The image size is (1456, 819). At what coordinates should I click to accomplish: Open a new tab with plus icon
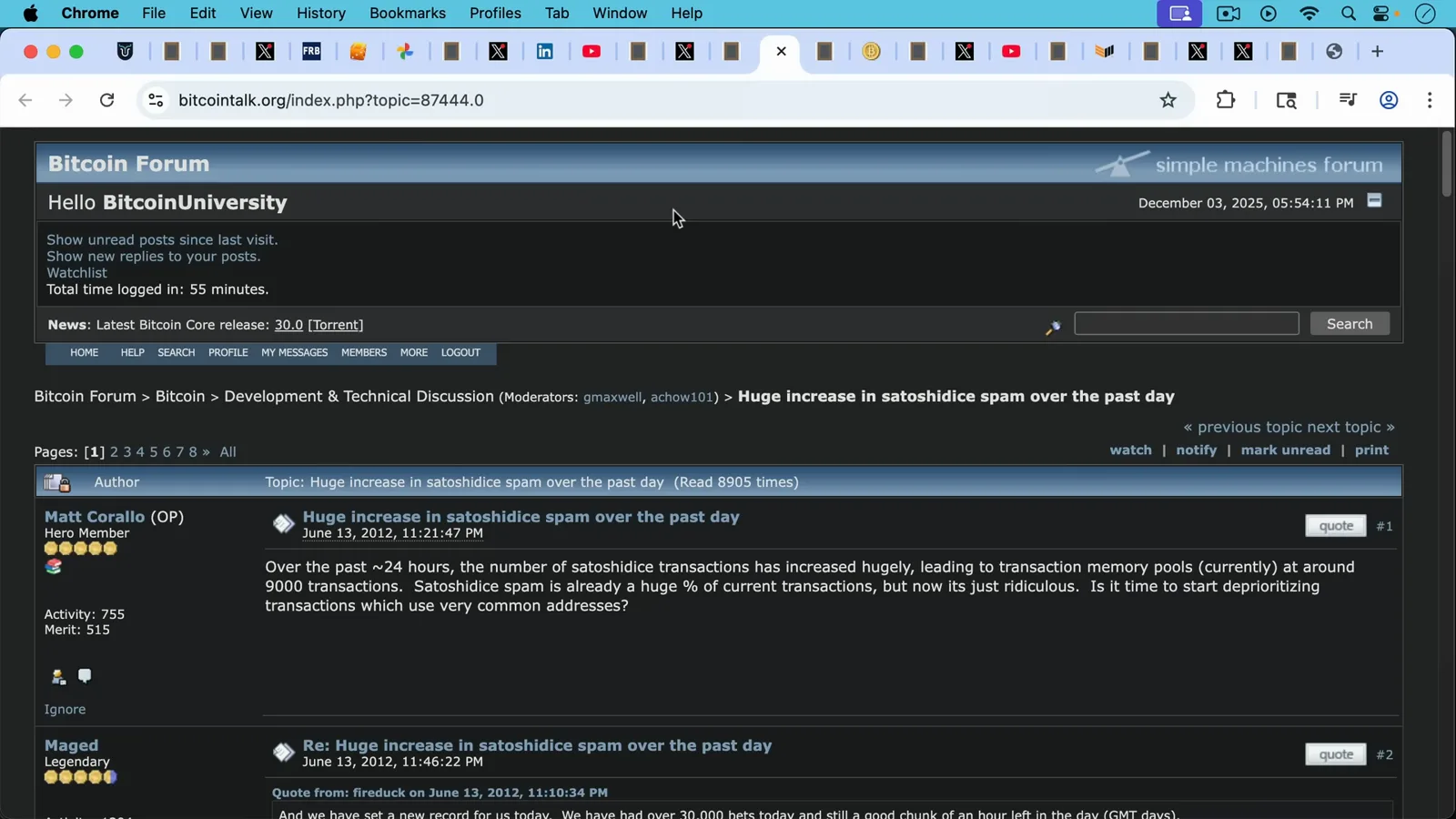(x=1377, y=52)
